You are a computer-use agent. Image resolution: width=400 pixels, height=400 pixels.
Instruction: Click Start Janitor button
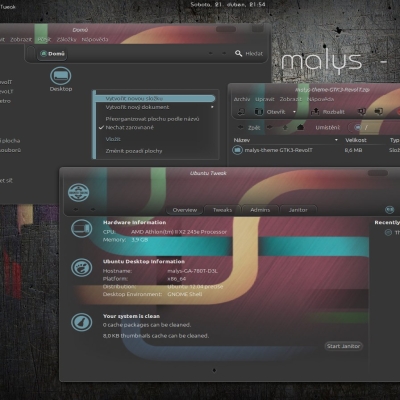tap(343, 346)
